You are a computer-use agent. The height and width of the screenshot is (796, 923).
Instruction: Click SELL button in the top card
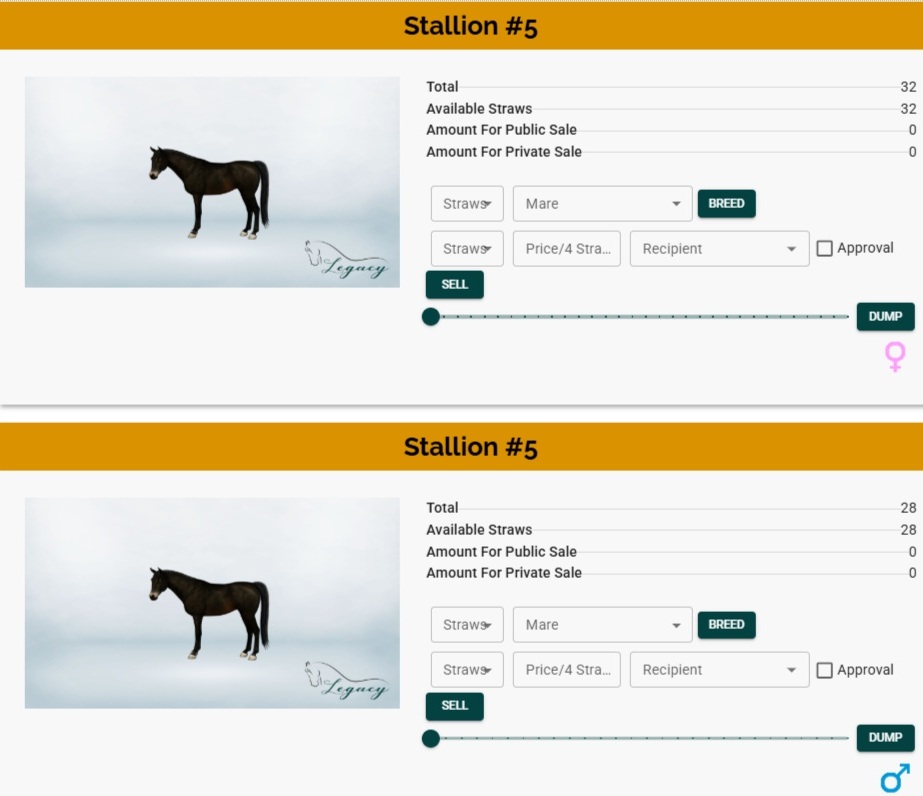pos(454,285)
